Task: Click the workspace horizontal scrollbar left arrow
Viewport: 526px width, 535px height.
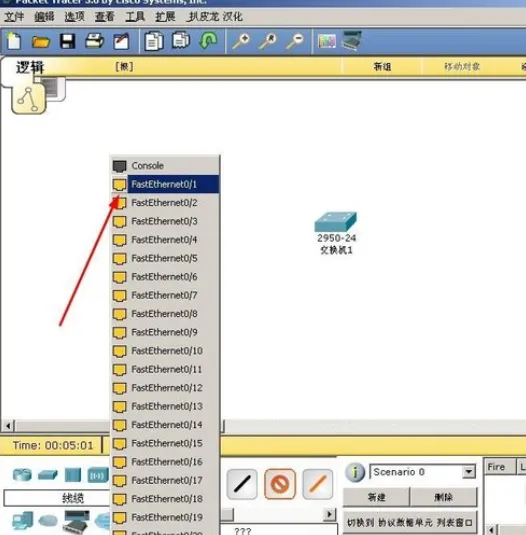Action: pos(8,425)
